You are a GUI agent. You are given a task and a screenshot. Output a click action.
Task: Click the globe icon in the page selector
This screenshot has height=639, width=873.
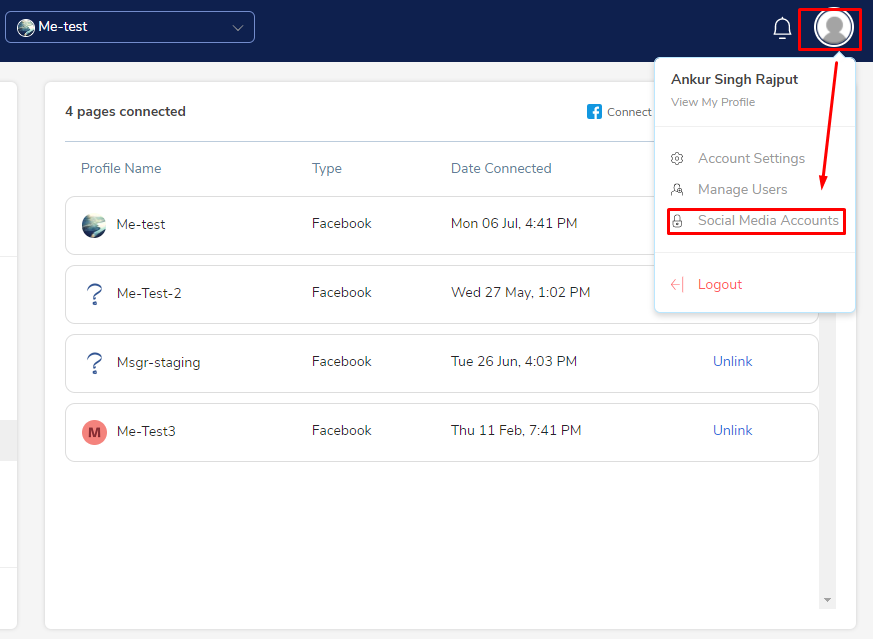click(26, 27)
